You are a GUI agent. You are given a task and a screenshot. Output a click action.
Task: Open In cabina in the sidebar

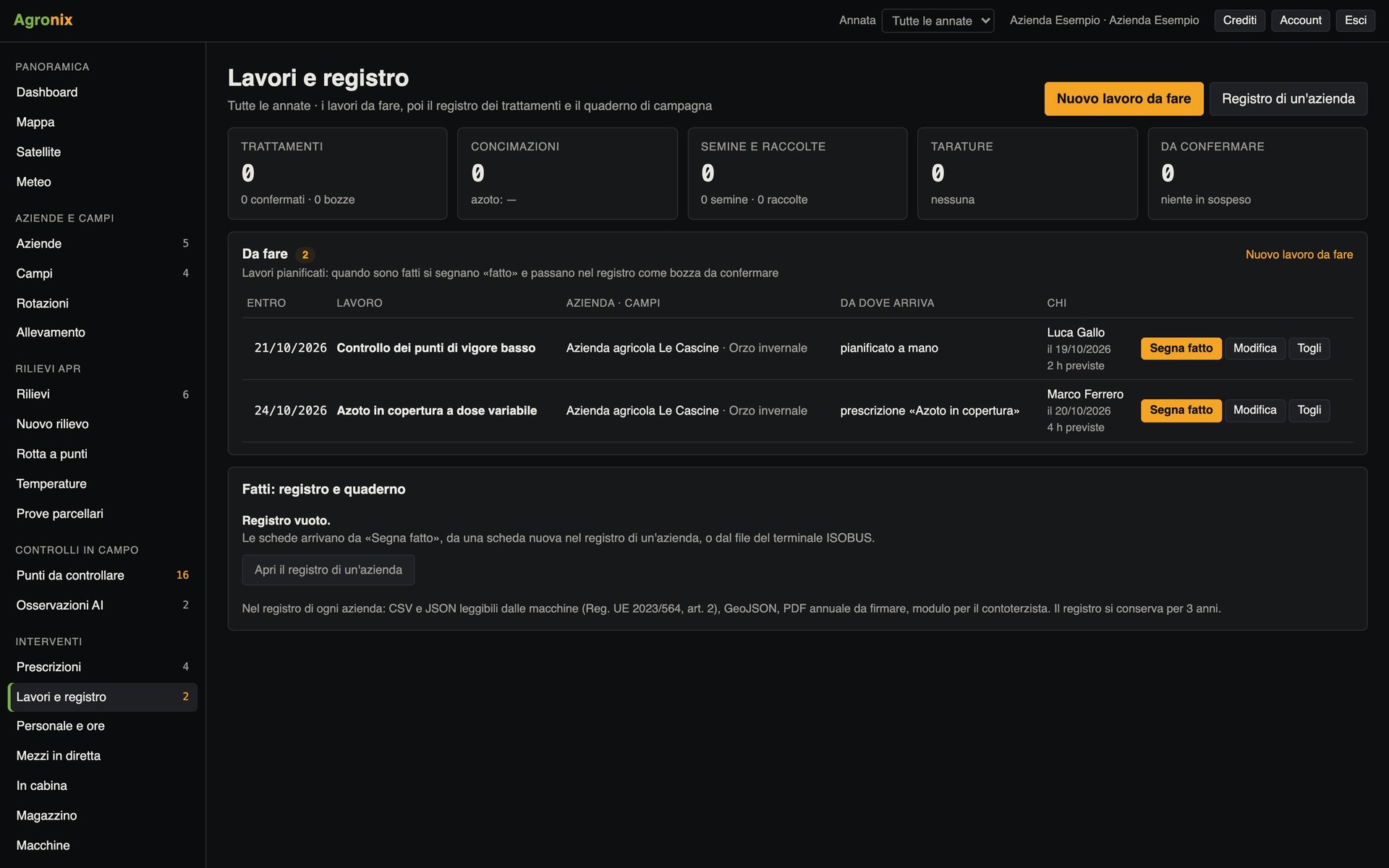point(103,786)
